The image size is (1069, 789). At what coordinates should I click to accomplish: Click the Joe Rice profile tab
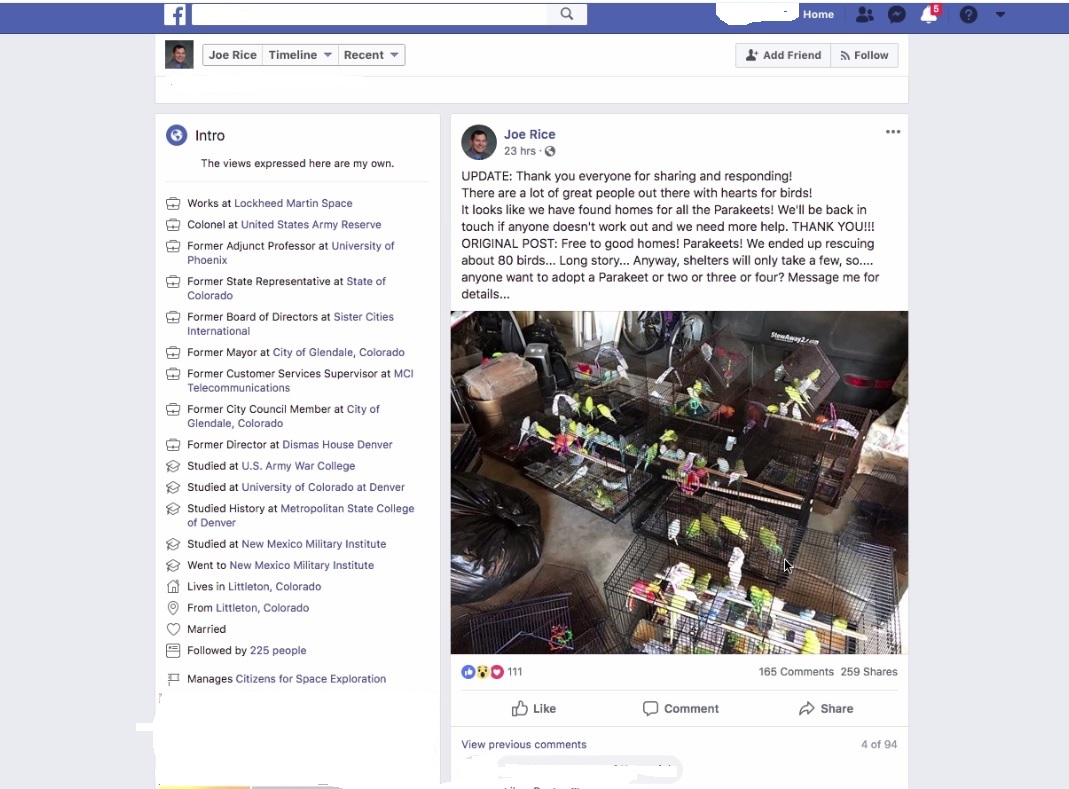coord(232,55)
